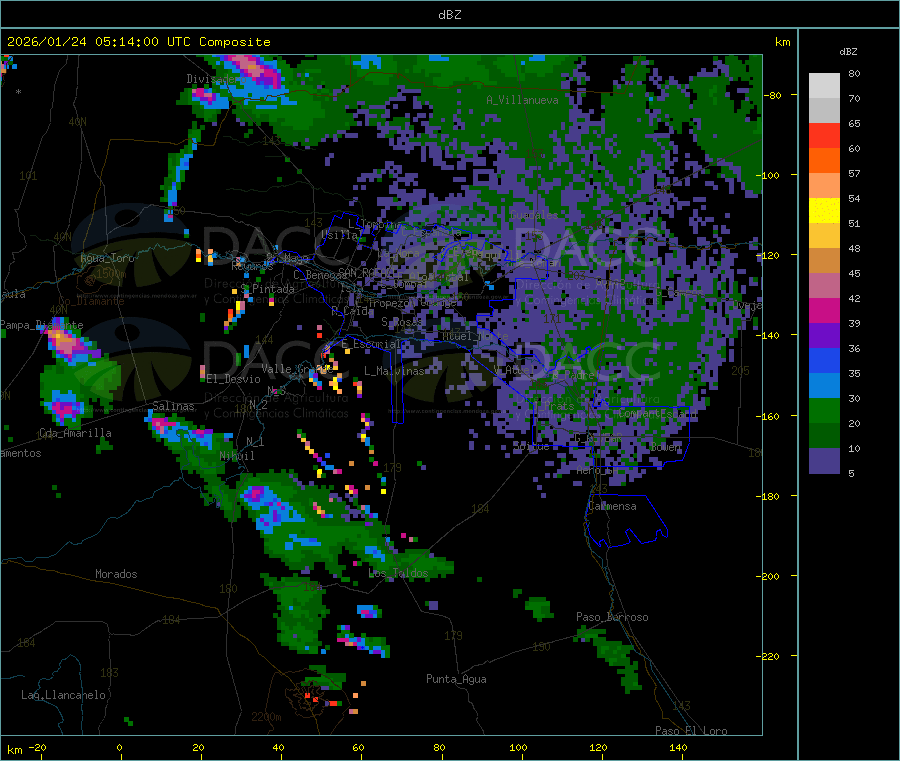The width and height of the screenshot is (900, 761).
Task: Click the 100 km horizontal axis tick
Action: (x=518, y=747)
